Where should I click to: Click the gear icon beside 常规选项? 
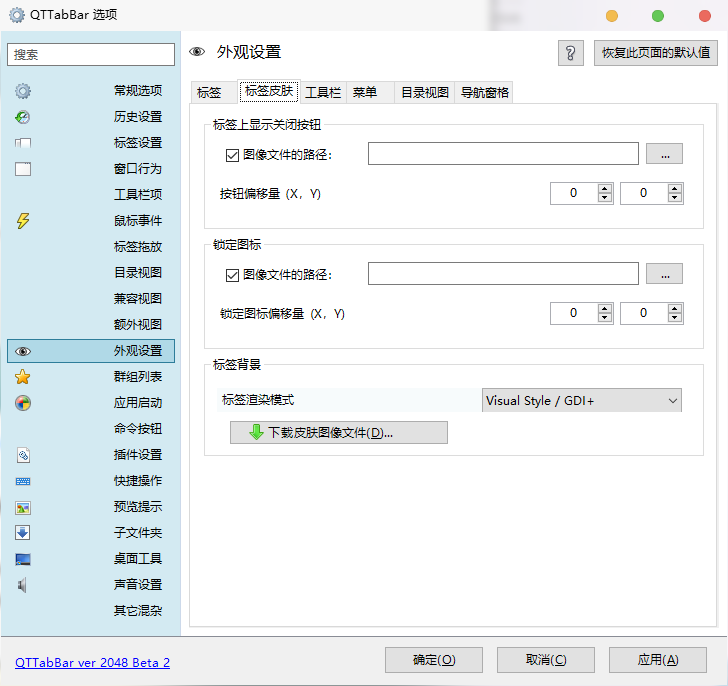click(23, 91)
